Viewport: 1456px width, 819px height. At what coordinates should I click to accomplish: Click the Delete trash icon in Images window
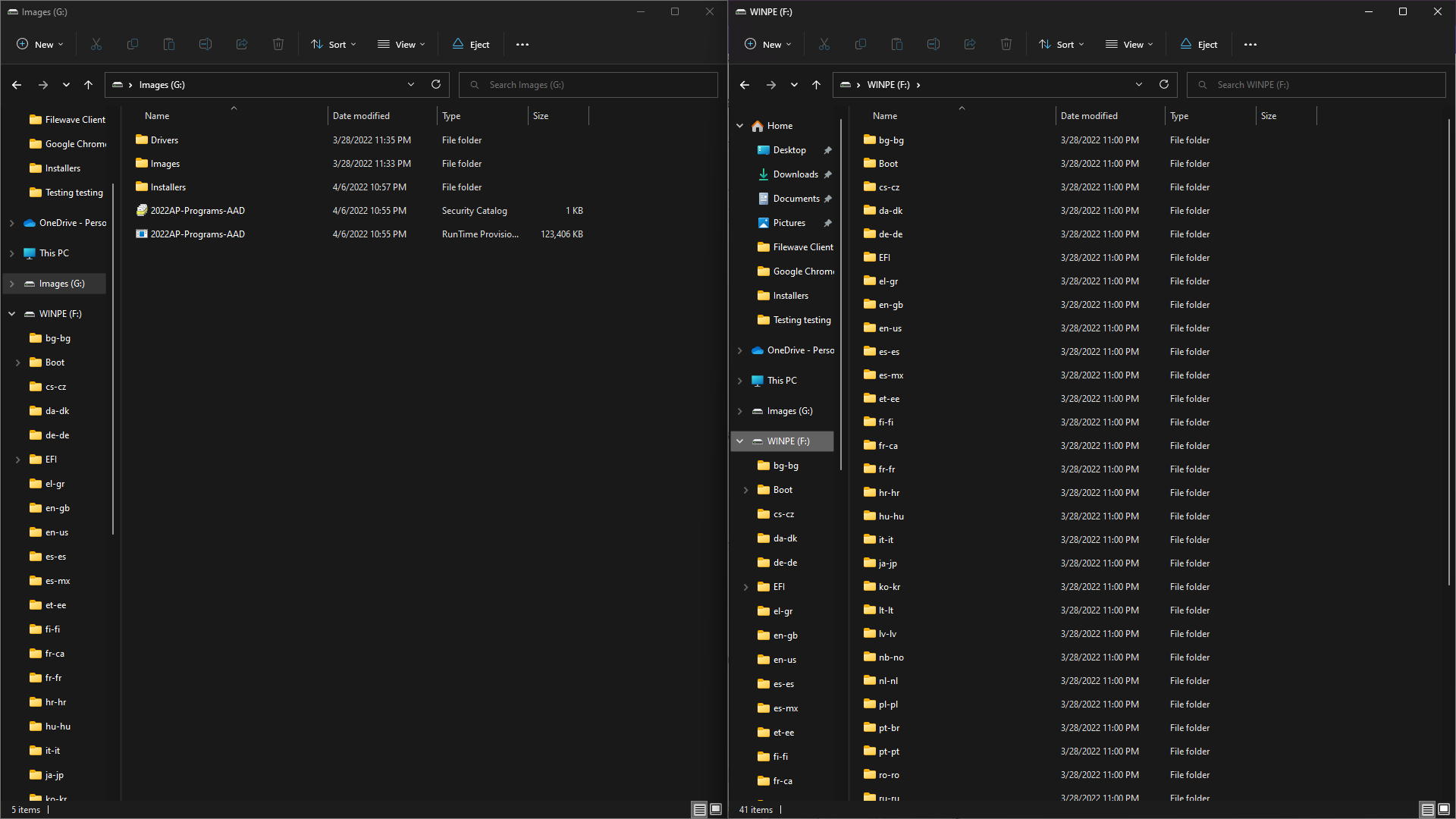coord(278,44)
